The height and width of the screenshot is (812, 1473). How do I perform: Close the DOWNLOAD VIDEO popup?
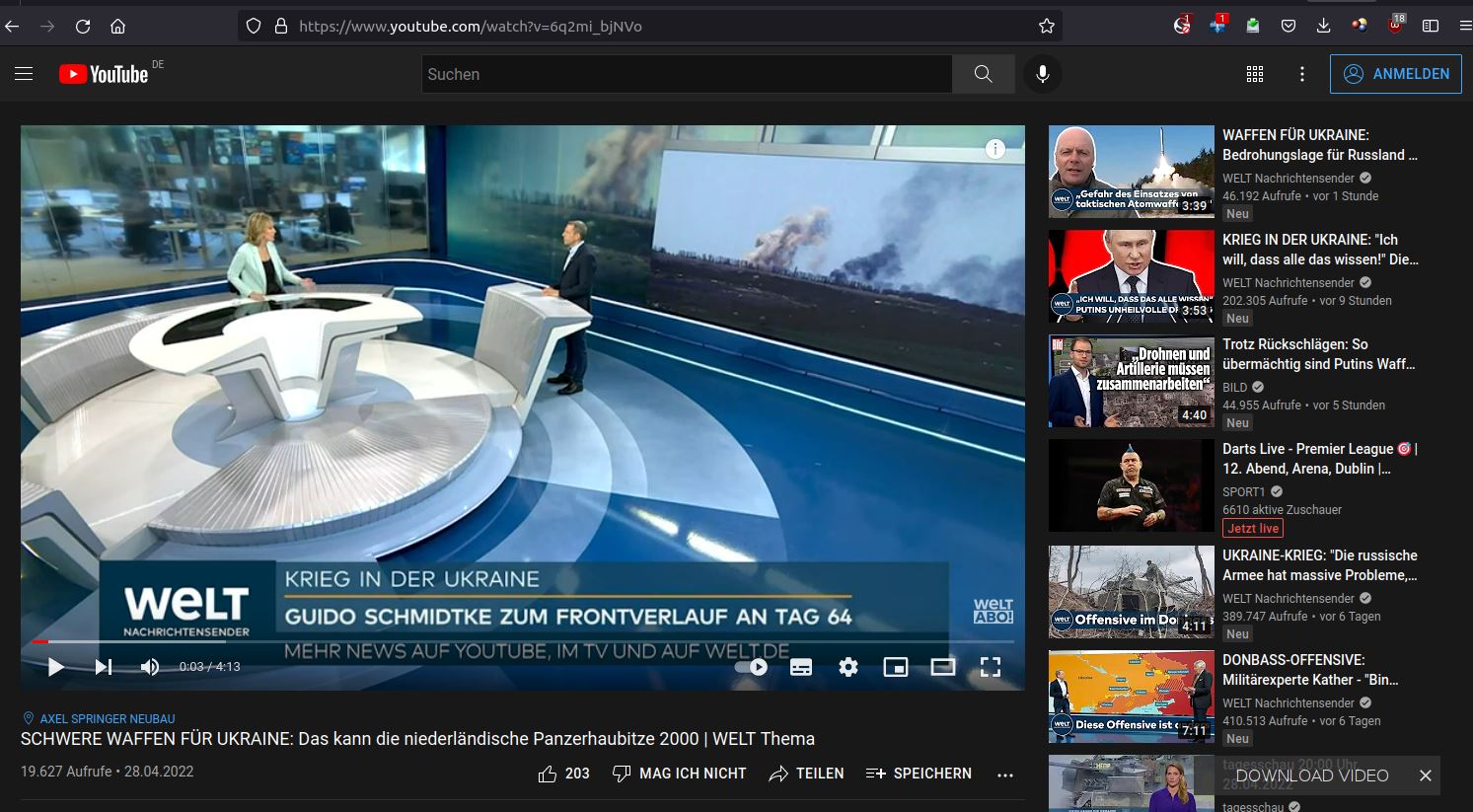(x=1425, y=775)
